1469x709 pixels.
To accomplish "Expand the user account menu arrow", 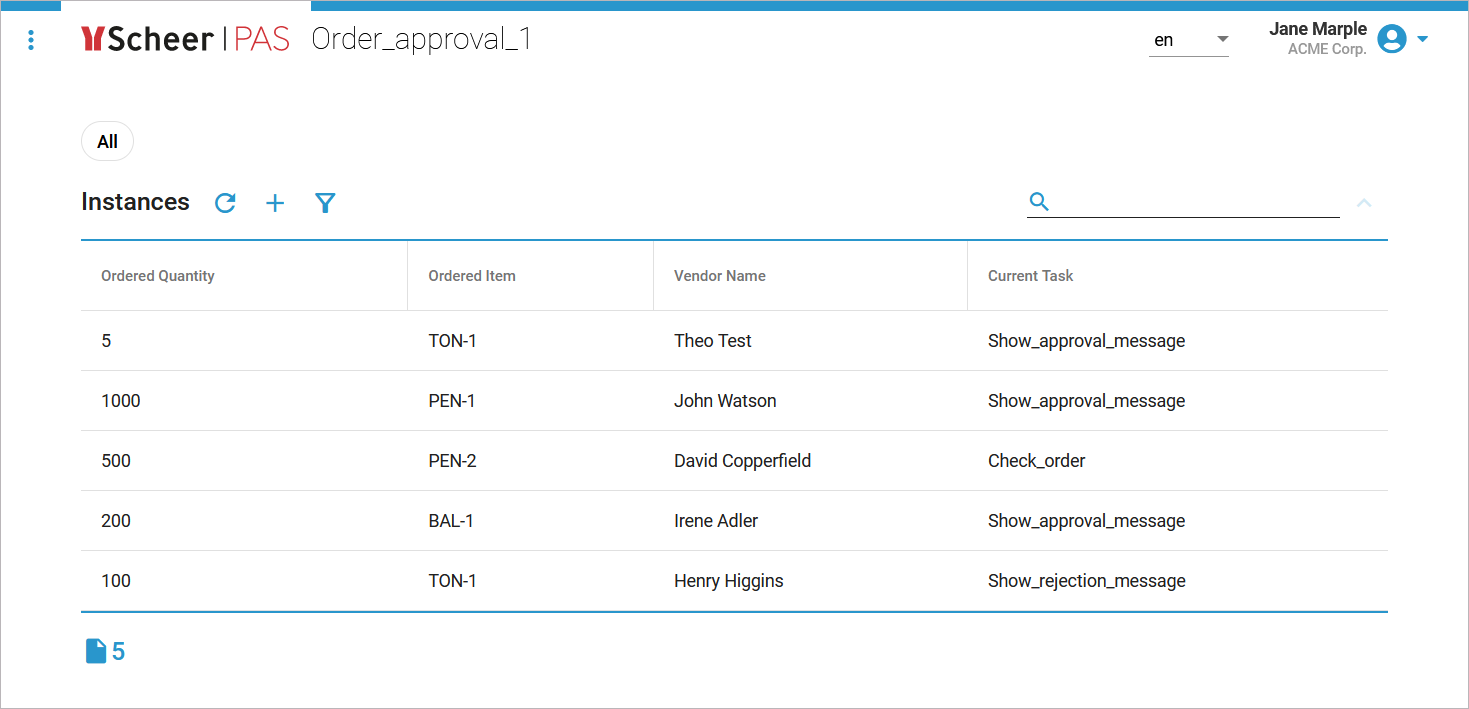I will pyautogui.click(x=1423, y=40).
